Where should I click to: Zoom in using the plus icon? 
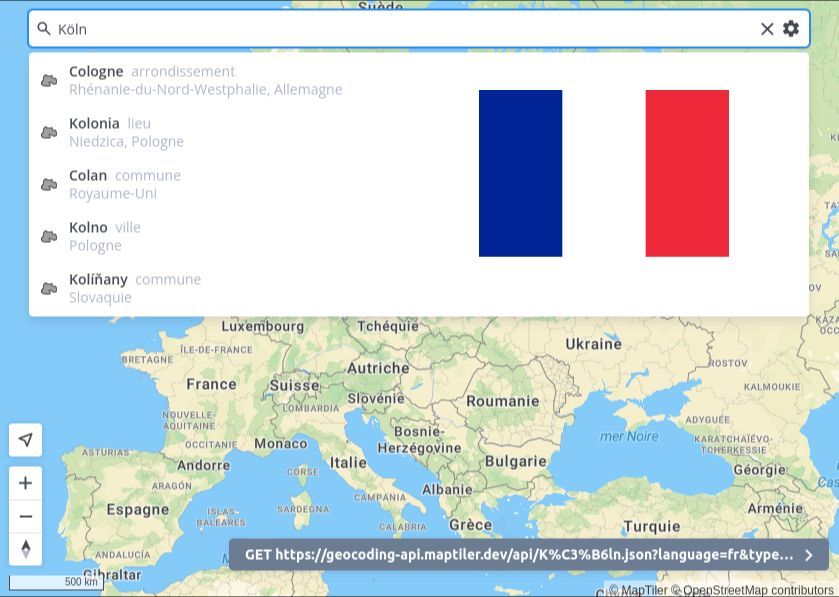point(25,482)
